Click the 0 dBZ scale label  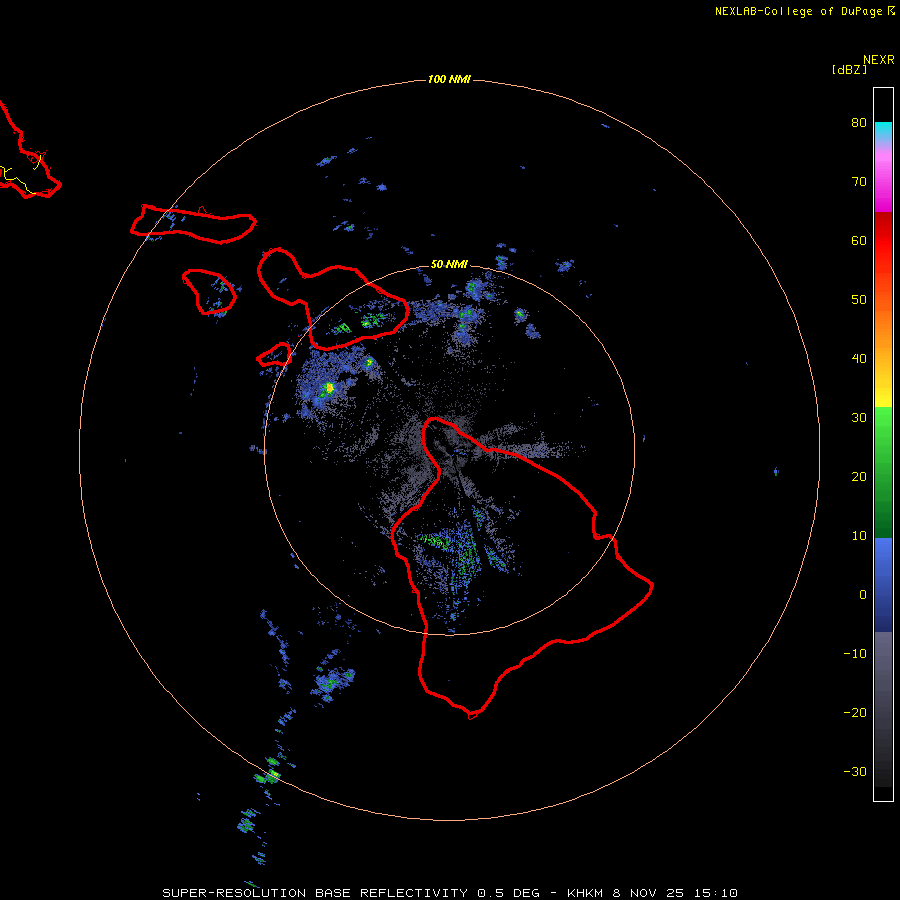(x=863, y=595)
